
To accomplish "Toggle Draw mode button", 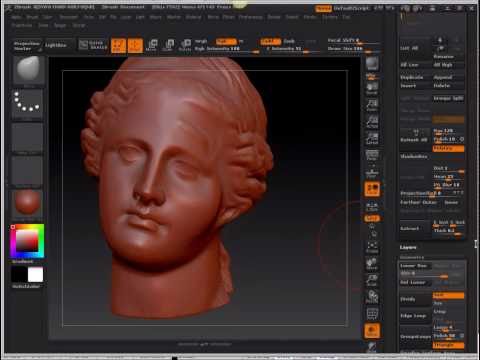I will 135,45.
